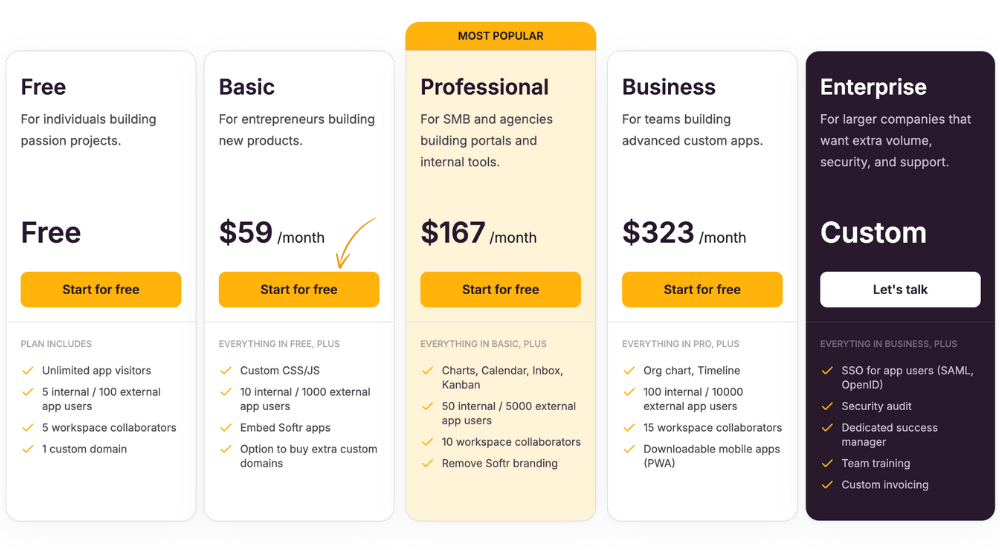Click Start for free under Basic plan

tap(299, 290)
